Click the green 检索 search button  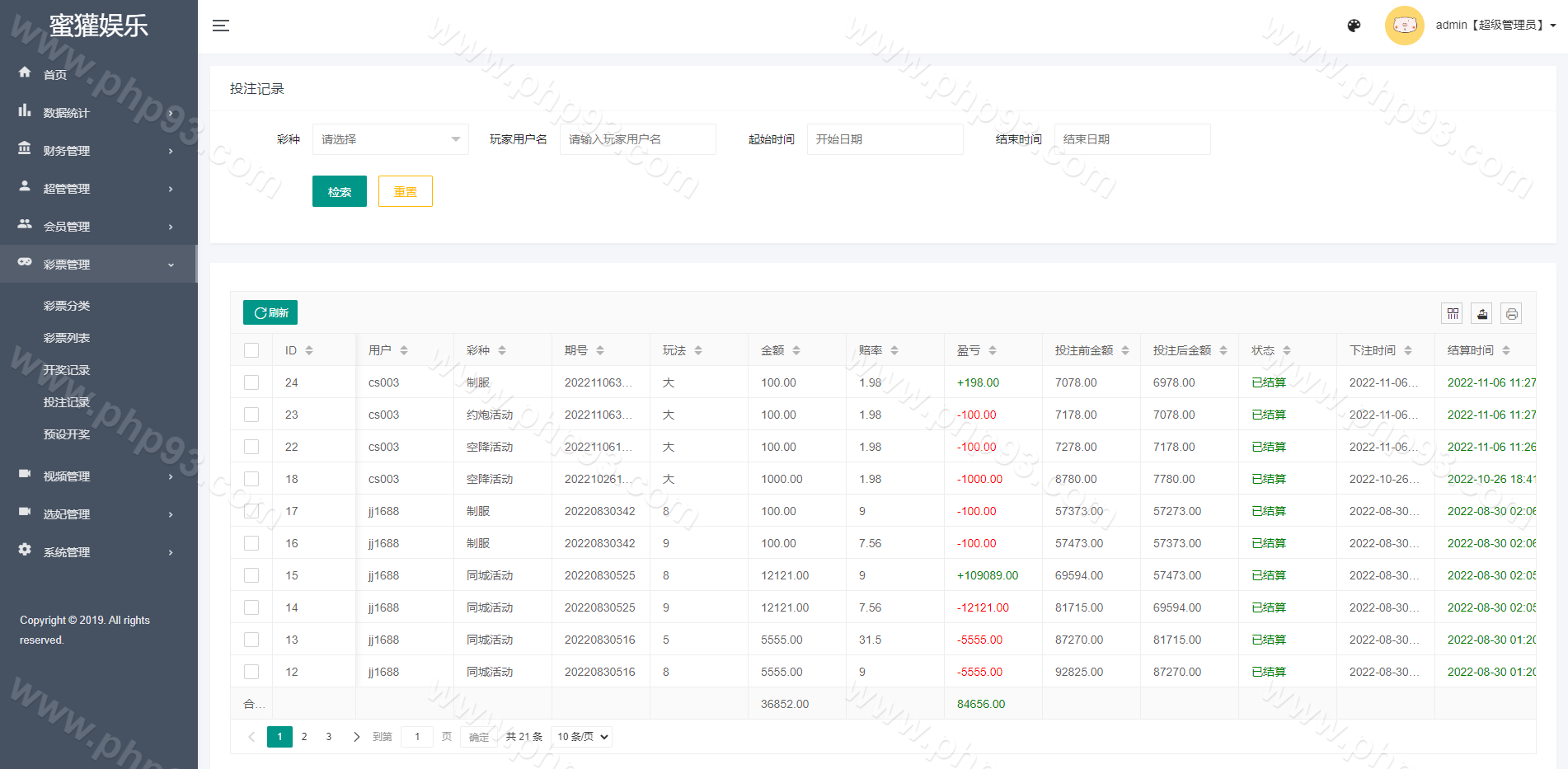pyautogui.click(x=339, y=191)
